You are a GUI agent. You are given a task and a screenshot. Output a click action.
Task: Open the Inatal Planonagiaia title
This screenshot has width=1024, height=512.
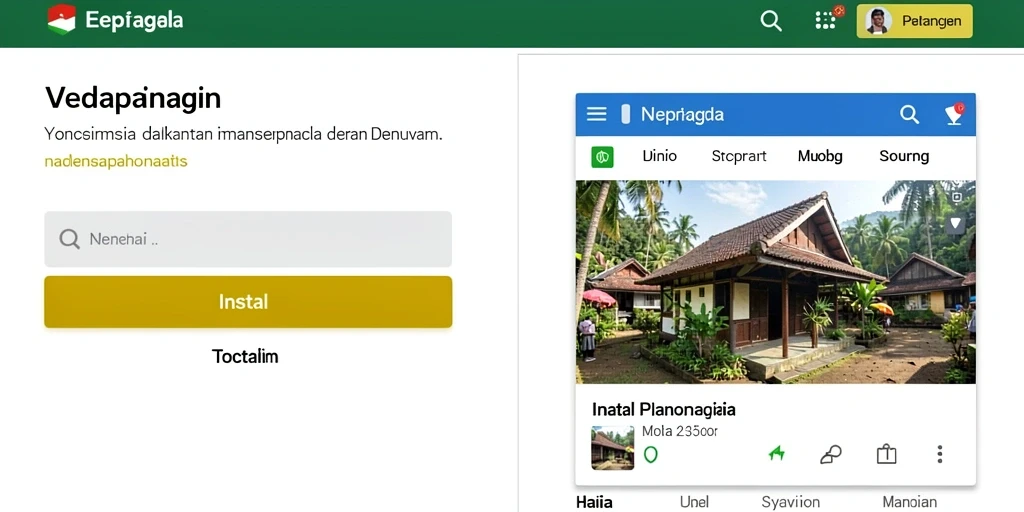(x=664, y=409)
